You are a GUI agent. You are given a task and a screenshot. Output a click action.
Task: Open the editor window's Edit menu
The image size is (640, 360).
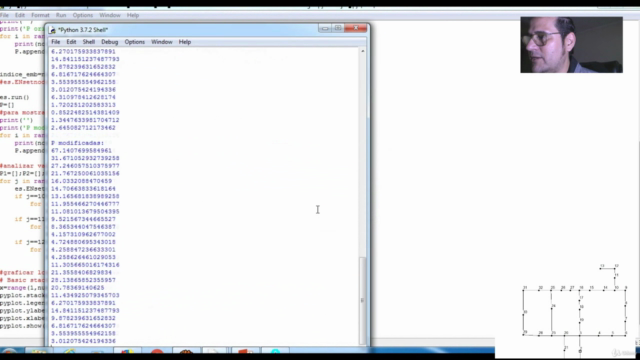coord(20,15)
